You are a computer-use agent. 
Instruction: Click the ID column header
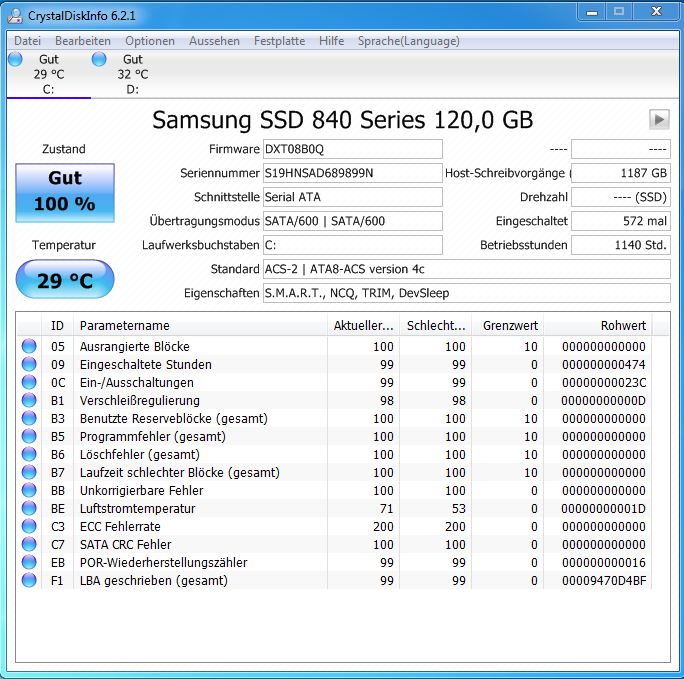(57, 325)
